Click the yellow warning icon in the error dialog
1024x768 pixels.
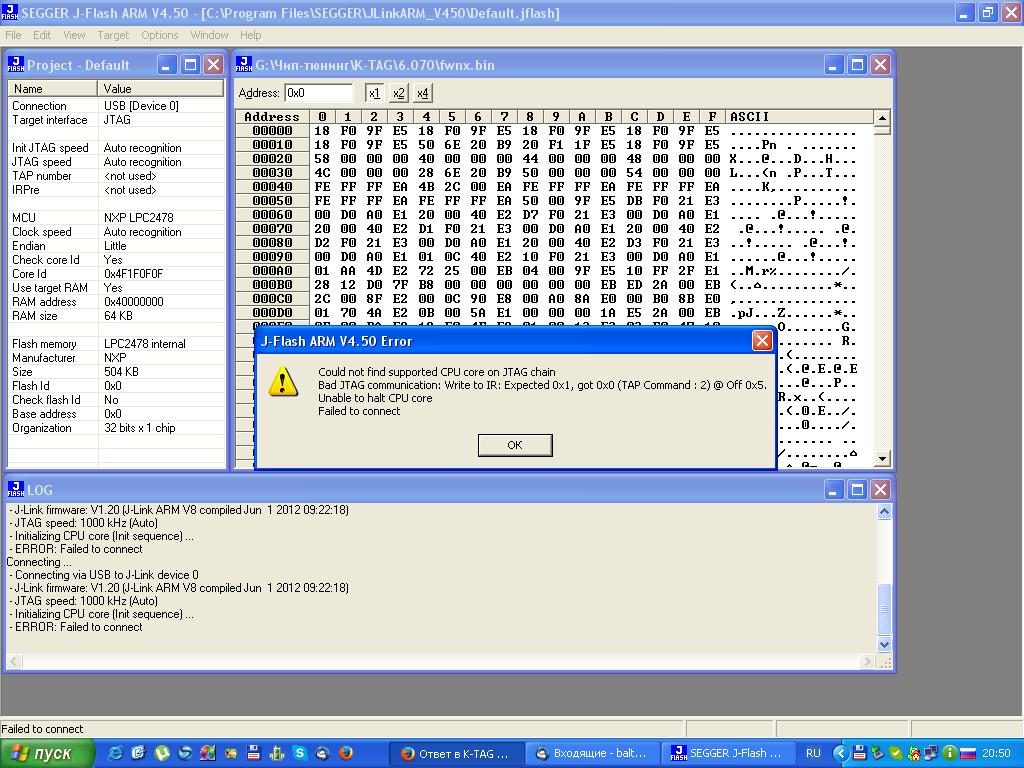pyautogui.click(x=282, y=381)
